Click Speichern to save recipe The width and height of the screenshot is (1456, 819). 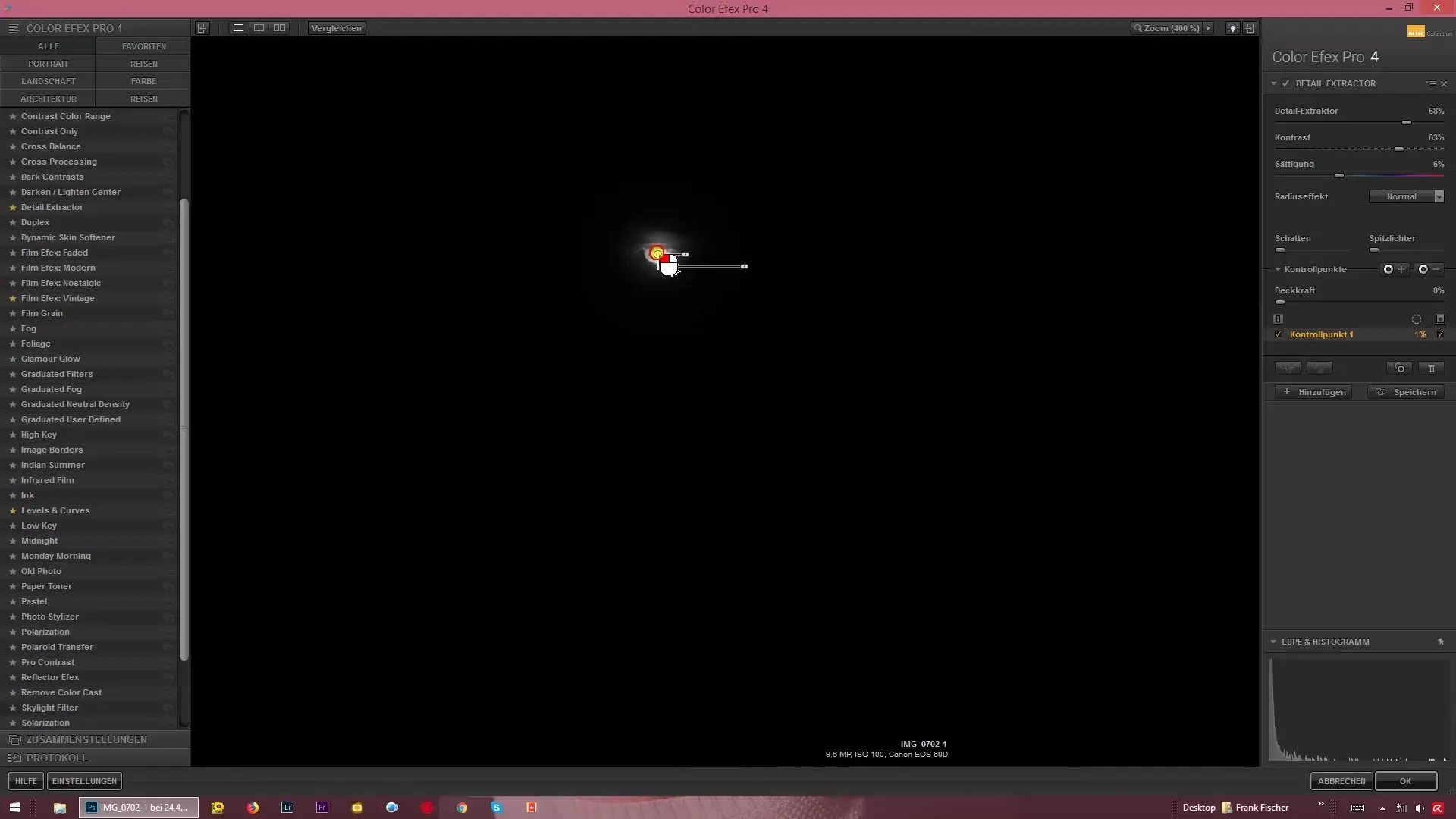tap(1406, 392)
